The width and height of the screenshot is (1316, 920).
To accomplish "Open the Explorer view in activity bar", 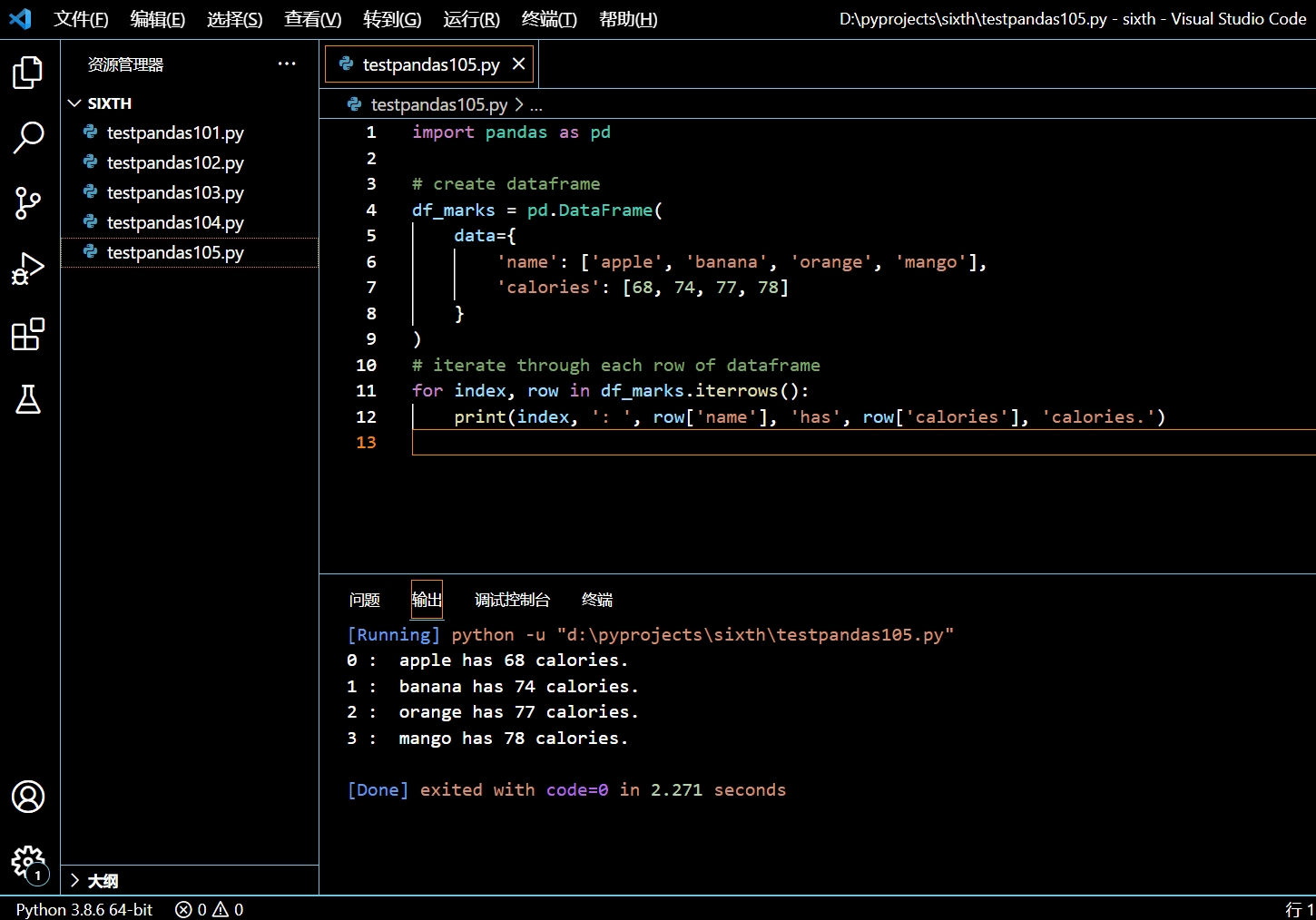I will coord(28,73).
